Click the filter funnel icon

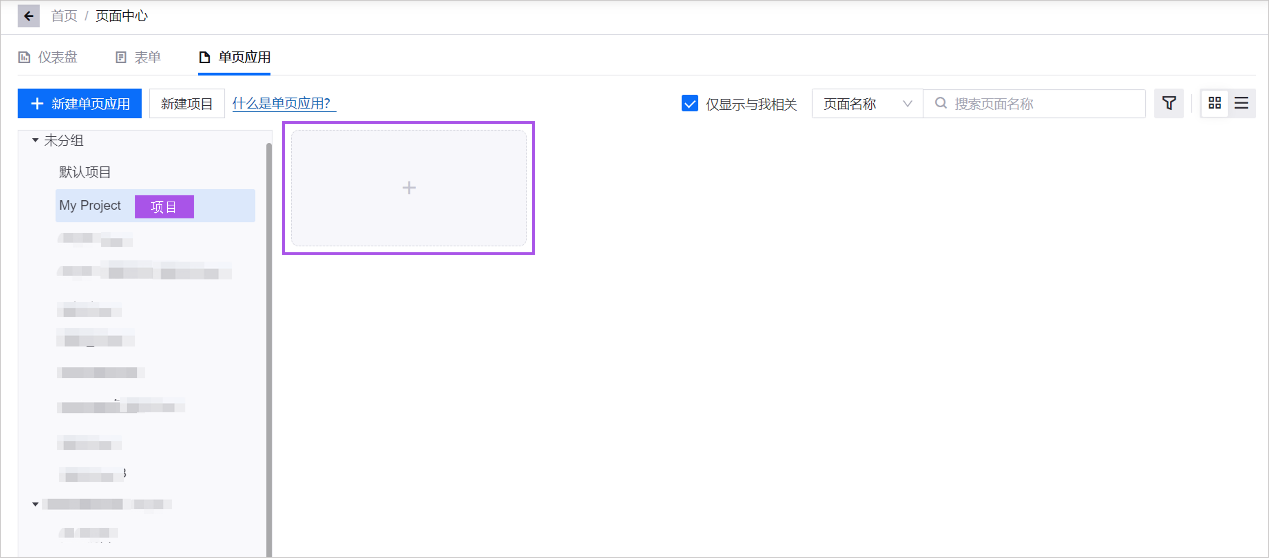1169,103
